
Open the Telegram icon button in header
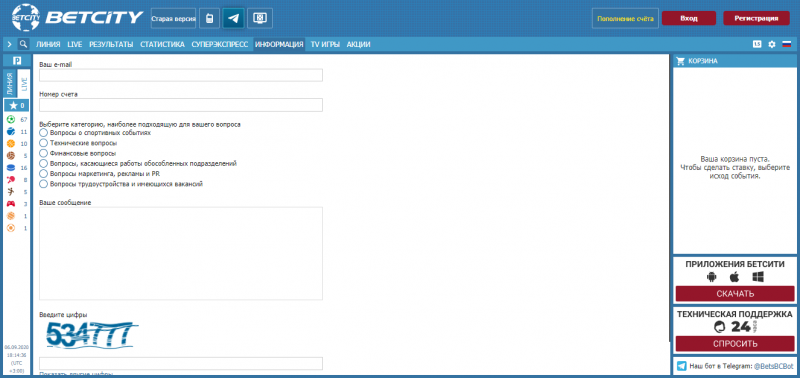[x=234, y=18]
